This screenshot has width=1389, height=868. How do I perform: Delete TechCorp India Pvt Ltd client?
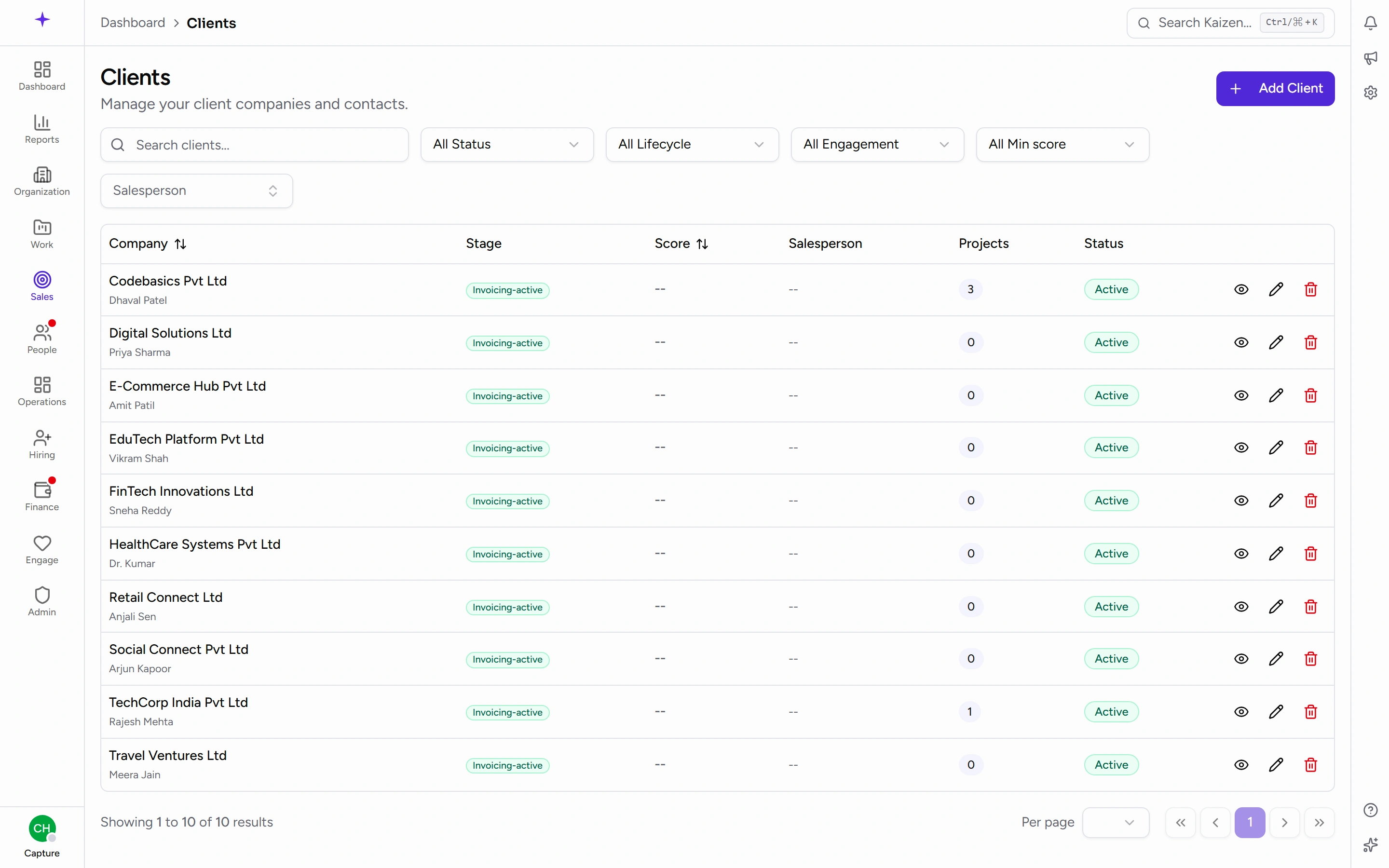(1310, 712)
